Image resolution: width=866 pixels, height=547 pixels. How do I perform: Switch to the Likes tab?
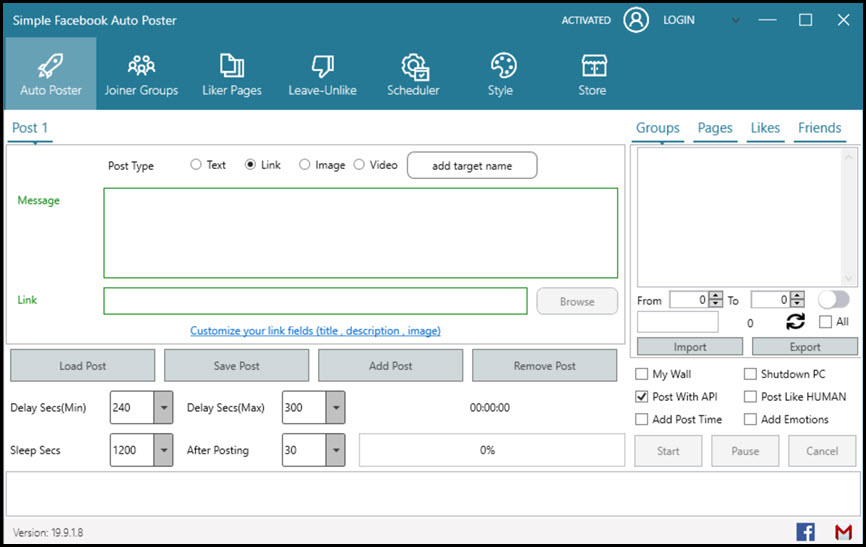pyautogui.click(x=765, y=128)
